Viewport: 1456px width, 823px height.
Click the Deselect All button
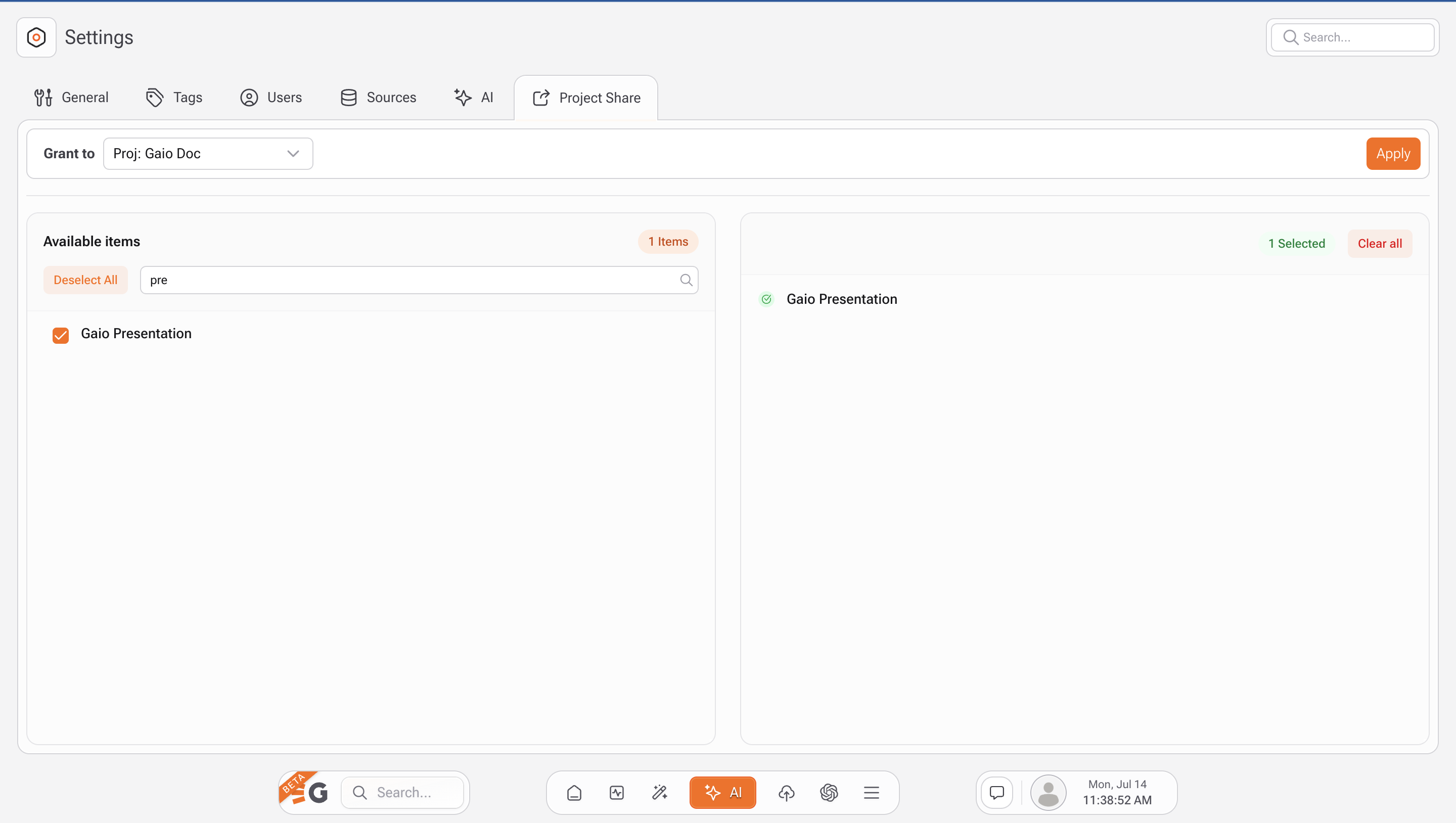point(85,280)
